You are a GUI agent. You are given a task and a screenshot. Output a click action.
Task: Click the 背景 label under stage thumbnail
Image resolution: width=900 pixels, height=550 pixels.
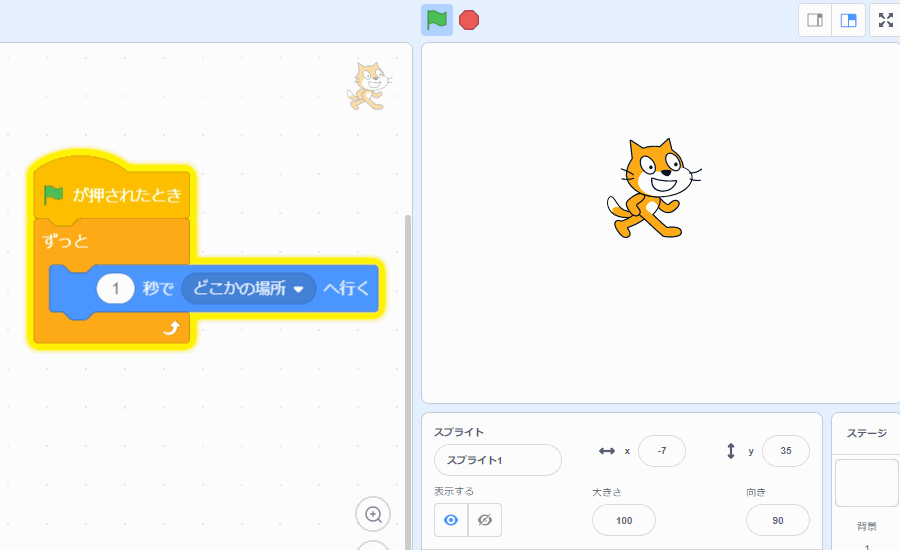[x=867, y=526]
